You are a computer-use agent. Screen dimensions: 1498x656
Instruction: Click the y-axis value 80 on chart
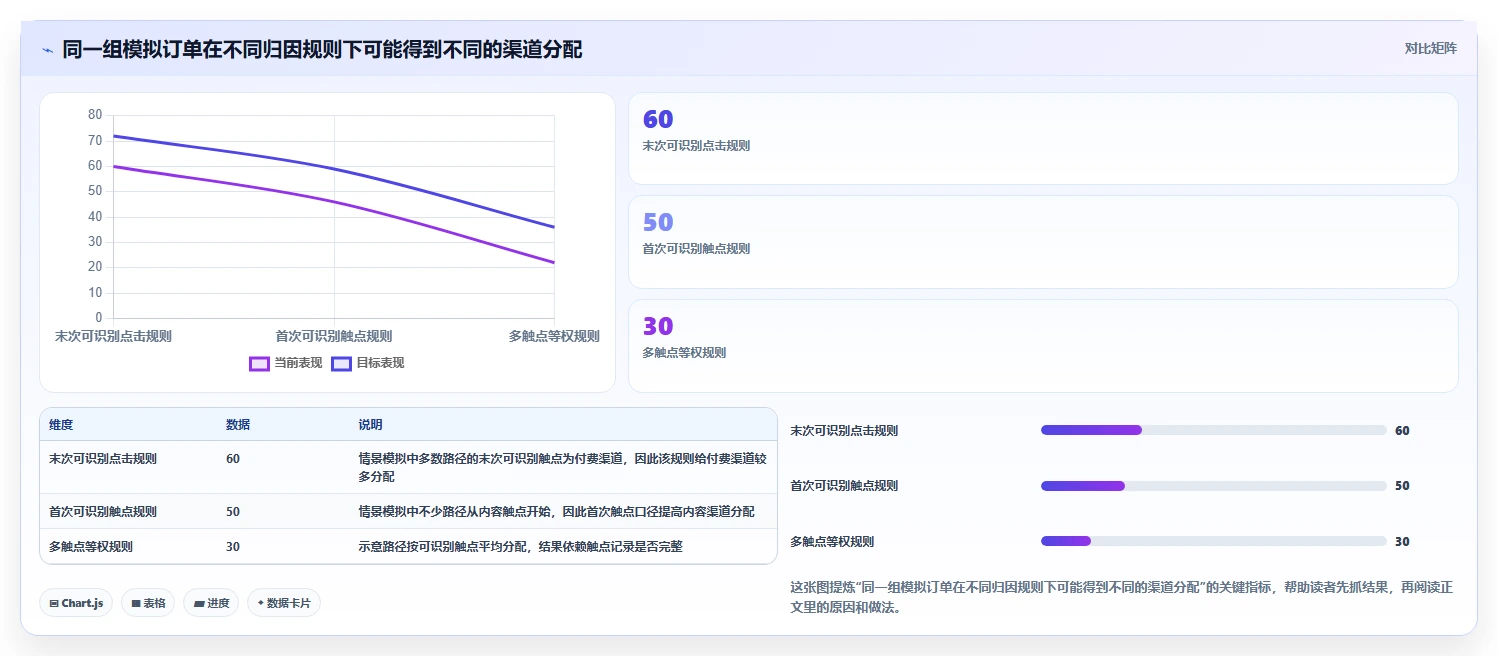click(x=95, y=115)
